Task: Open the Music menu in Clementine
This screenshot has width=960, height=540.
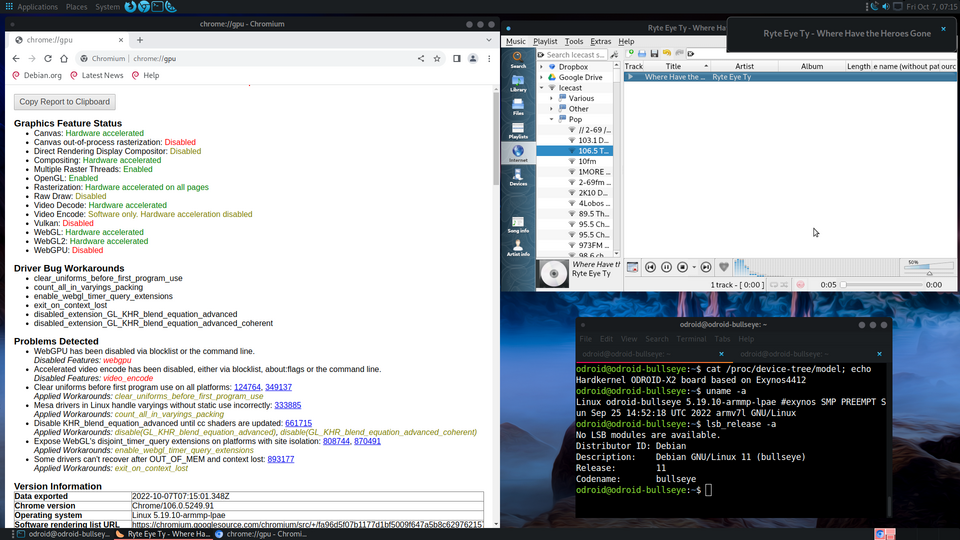Action: point(516,42)
